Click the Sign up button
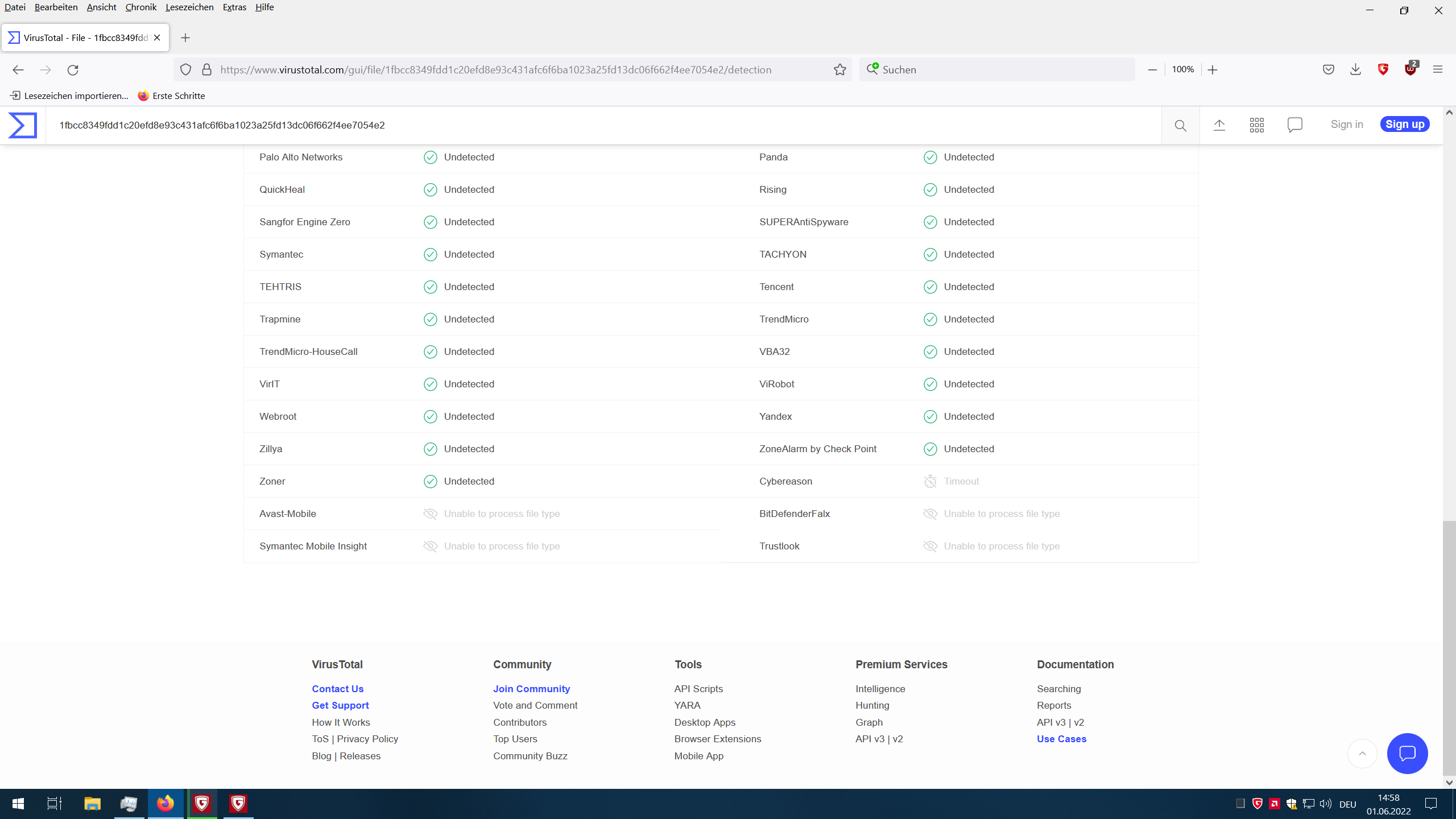Viewport: 1456px width, 819px height. pyautogui.click(x=1404, y=124)
